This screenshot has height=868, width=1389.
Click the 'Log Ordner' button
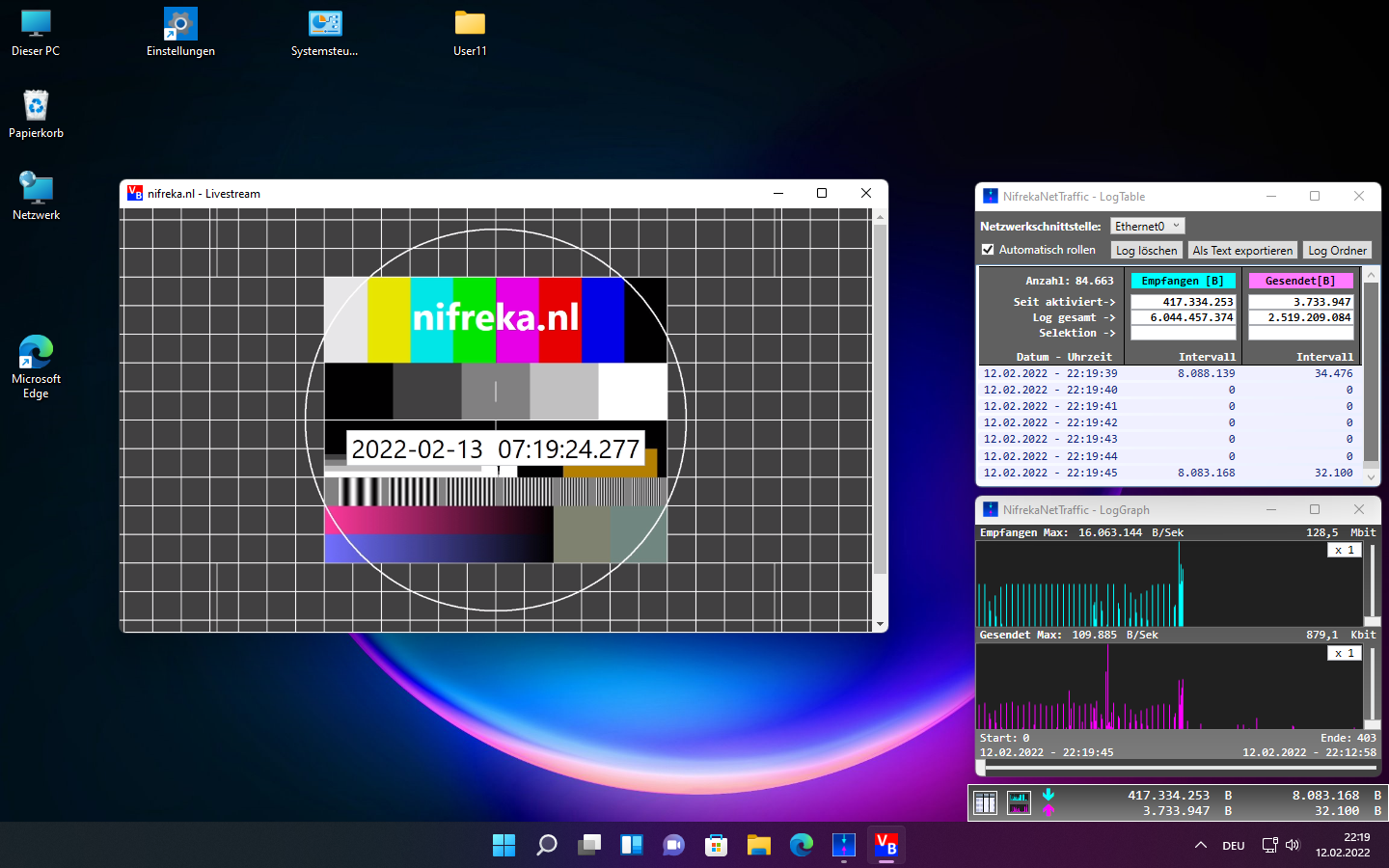[1337, 250]
